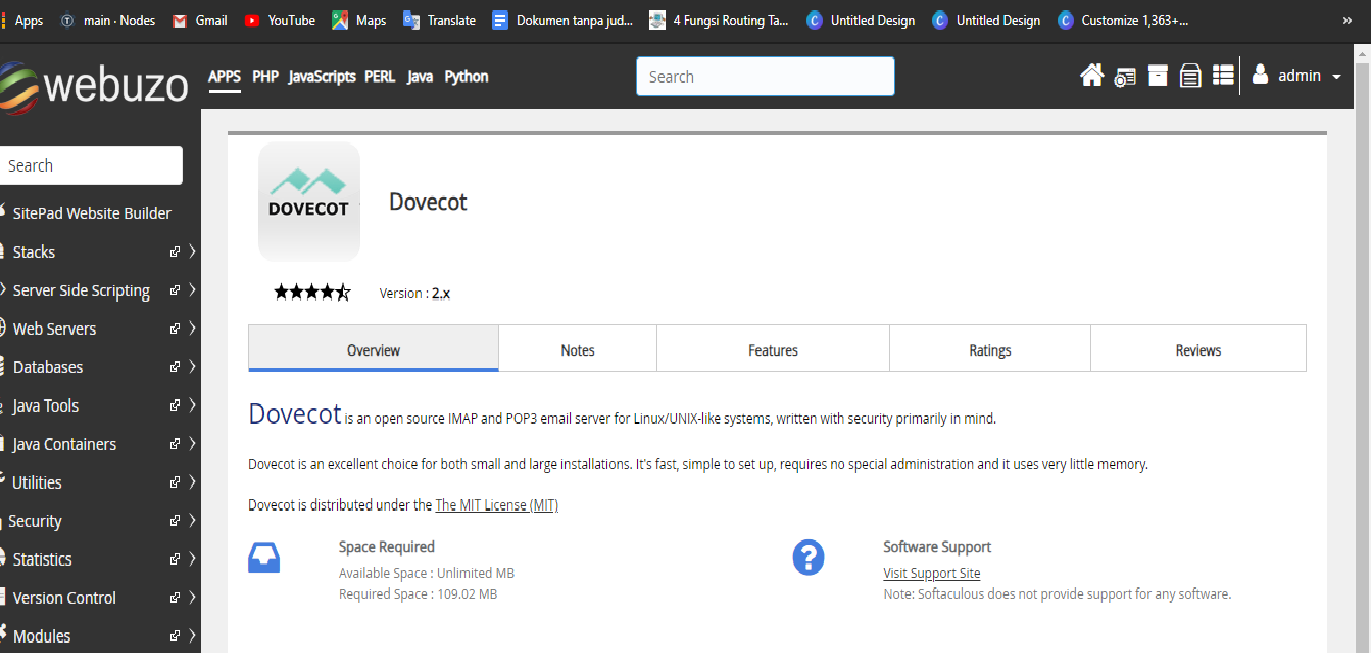Switch to the Notes tab

(577, 350)
